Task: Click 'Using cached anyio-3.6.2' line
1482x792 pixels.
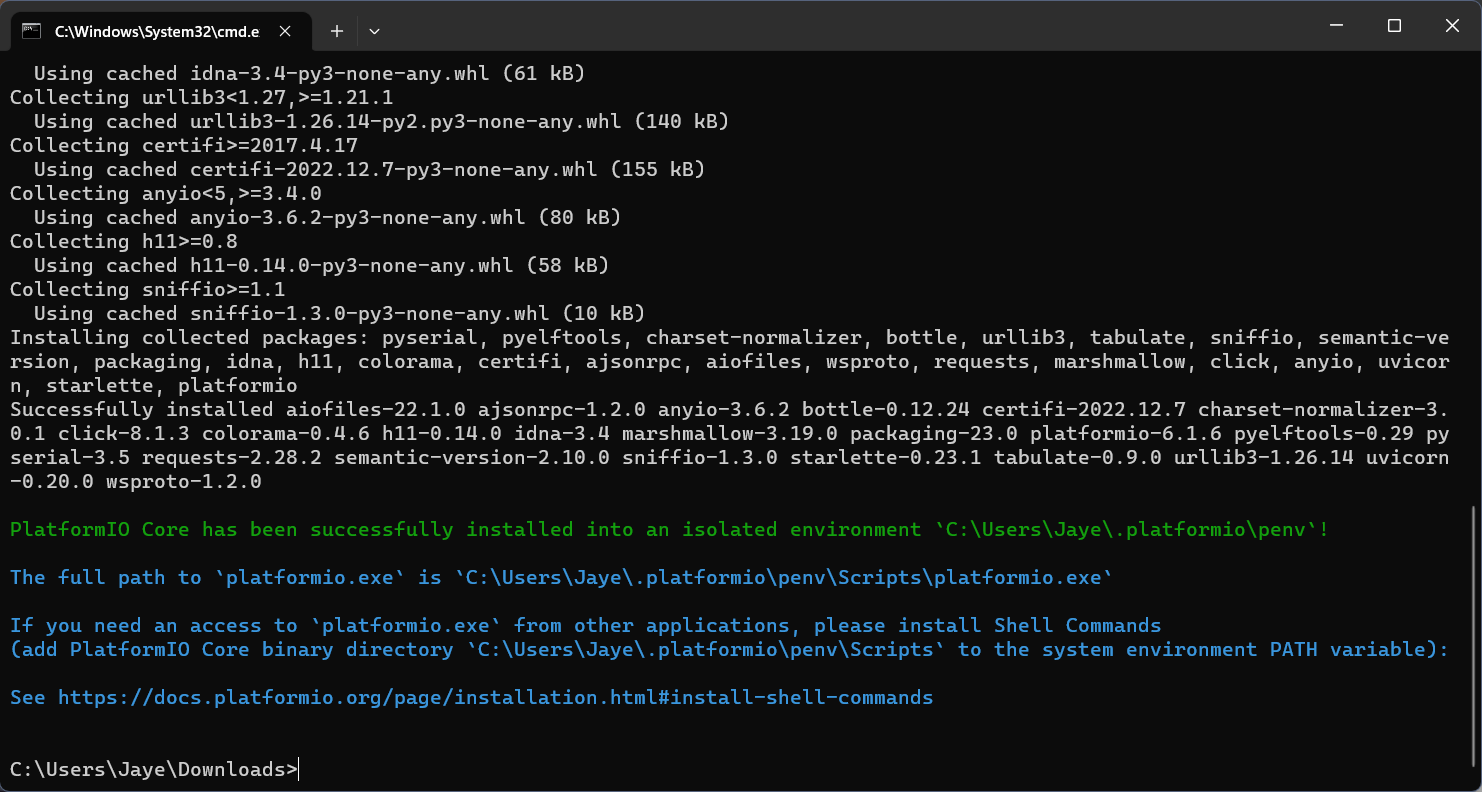Action: pyautogui.click(x=327, y=217)
